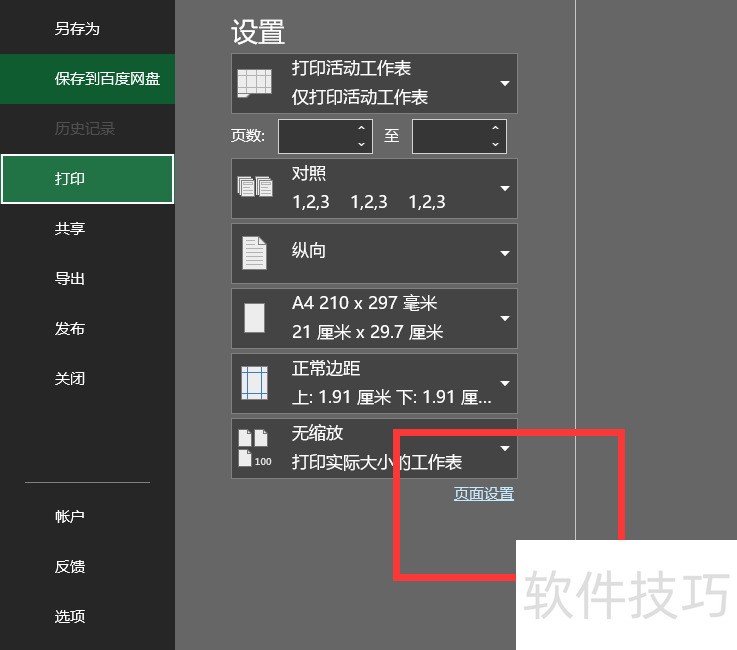Open the 另存为 menu item
This screenshot has height=650, width=737.
[77, 29]
